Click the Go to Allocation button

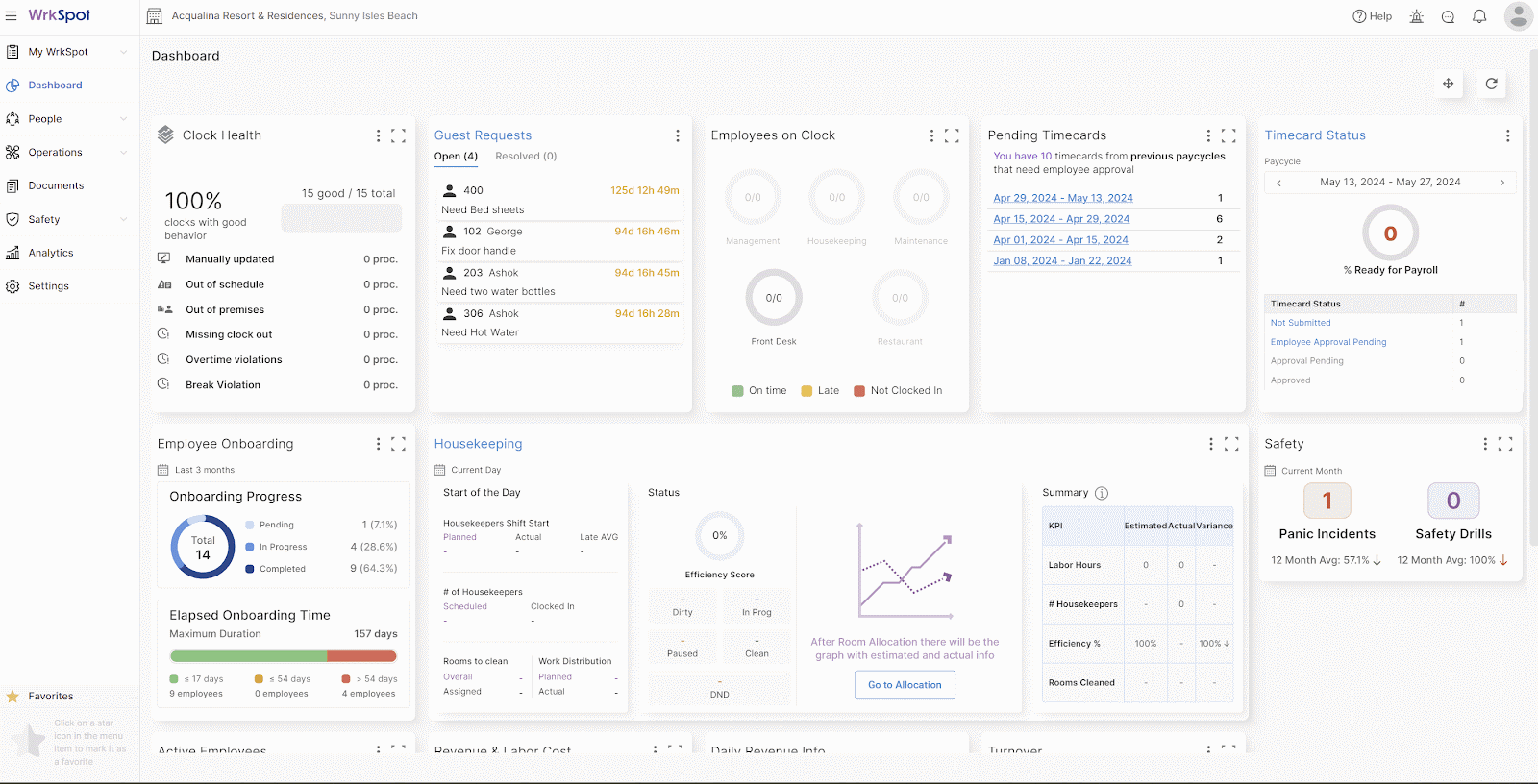click(905, 685)
